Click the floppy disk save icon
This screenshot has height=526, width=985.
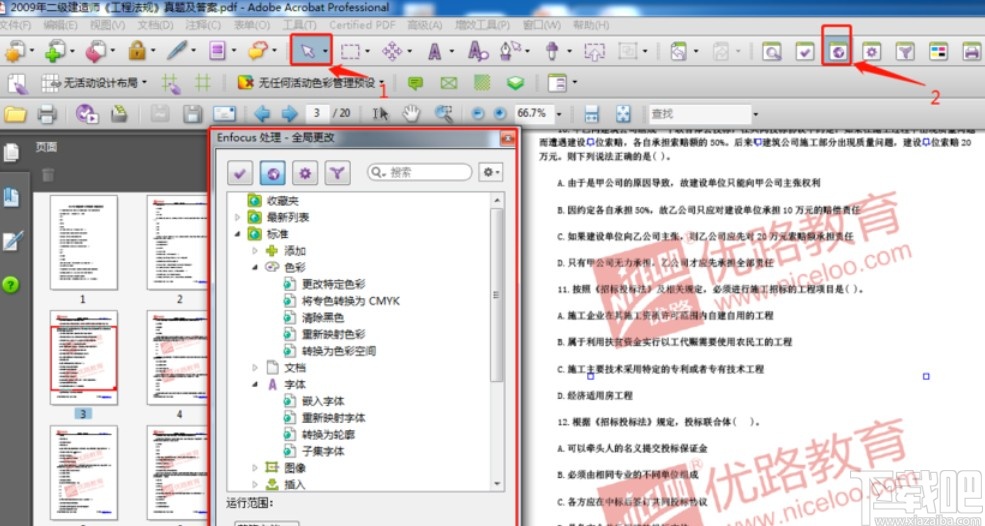click(192, 114)
